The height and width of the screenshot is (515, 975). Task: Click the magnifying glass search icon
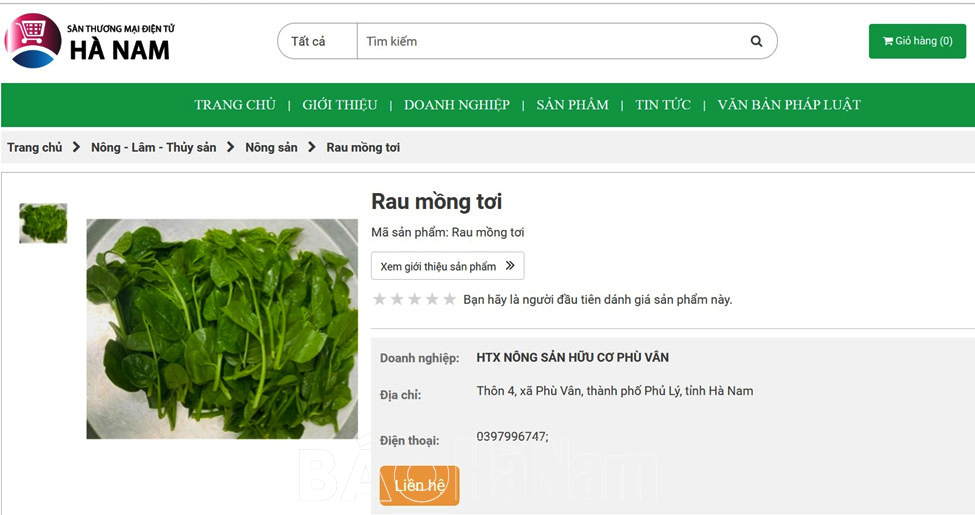[x=756, y=41]
